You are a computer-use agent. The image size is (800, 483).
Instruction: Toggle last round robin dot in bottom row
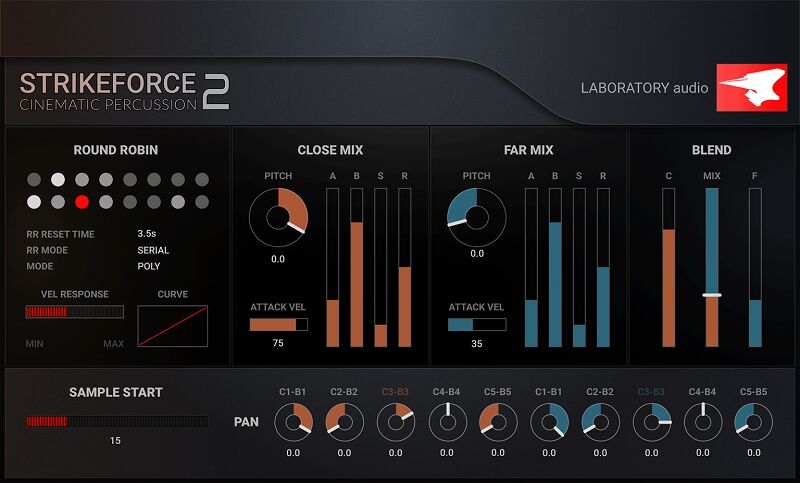pos(202,202)
